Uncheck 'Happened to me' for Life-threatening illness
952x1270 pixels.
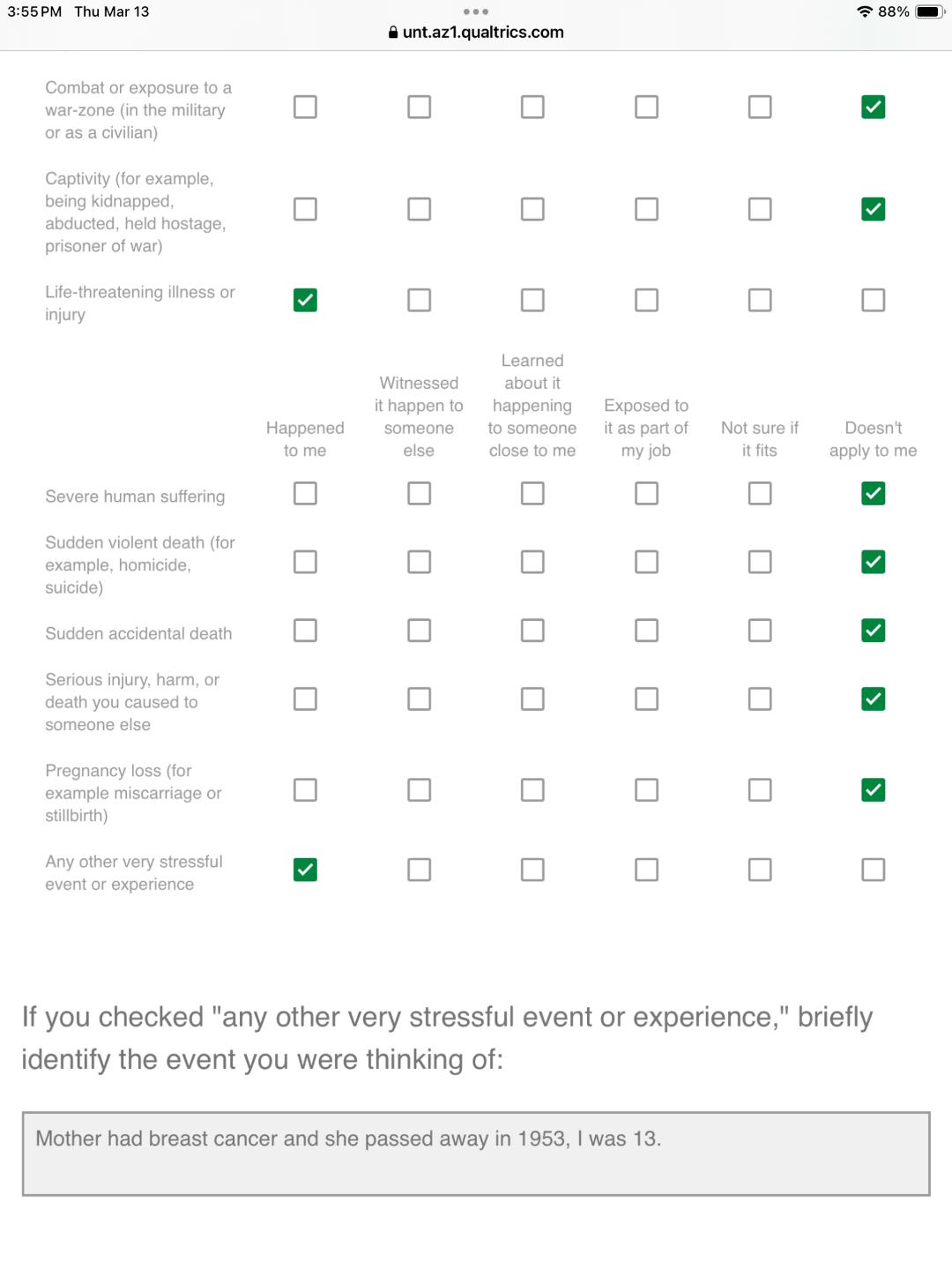coord(305,300)
